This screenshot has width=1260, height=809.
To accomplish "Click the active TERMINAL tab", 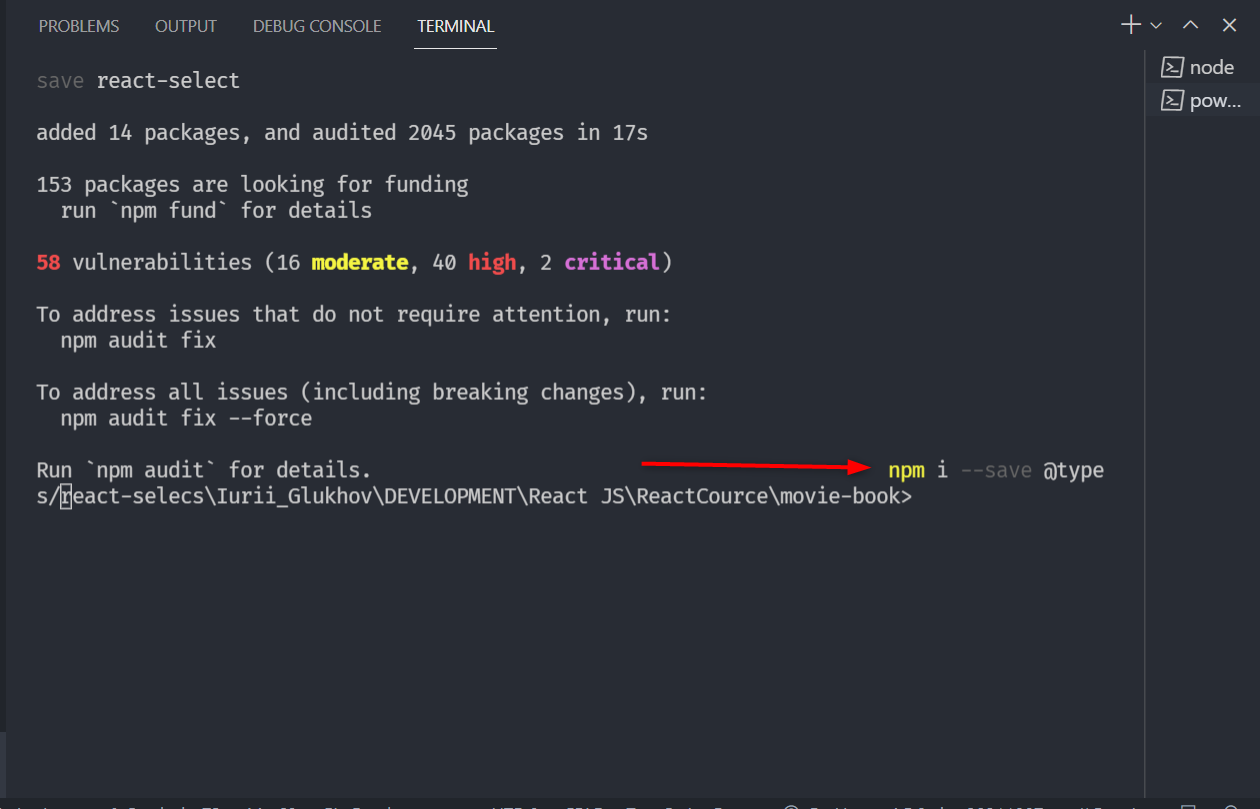I will [x=455, y=25].
